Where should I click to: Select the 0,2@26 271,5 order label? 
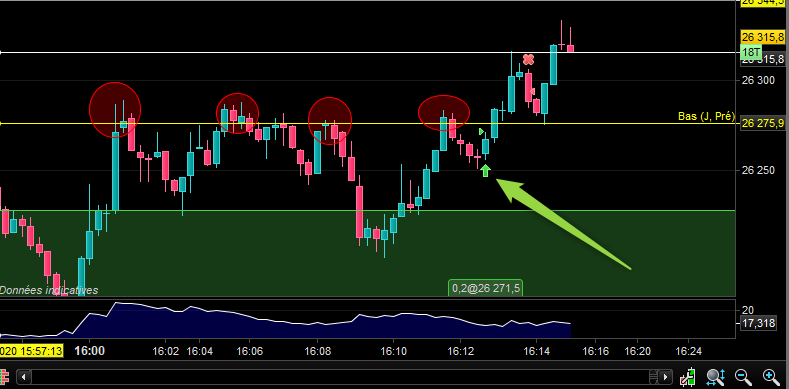click(486, 288)
